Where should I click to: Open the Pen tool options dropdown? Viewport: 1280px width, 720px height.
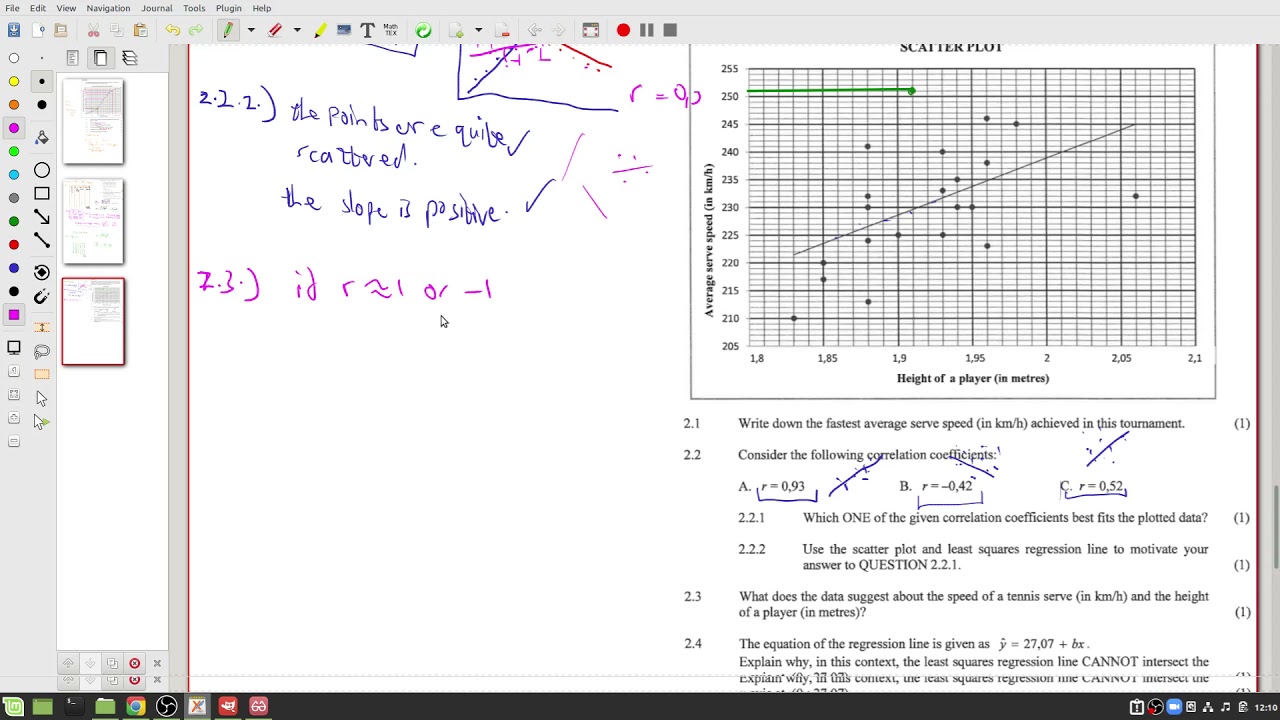[x=250, y=30]
